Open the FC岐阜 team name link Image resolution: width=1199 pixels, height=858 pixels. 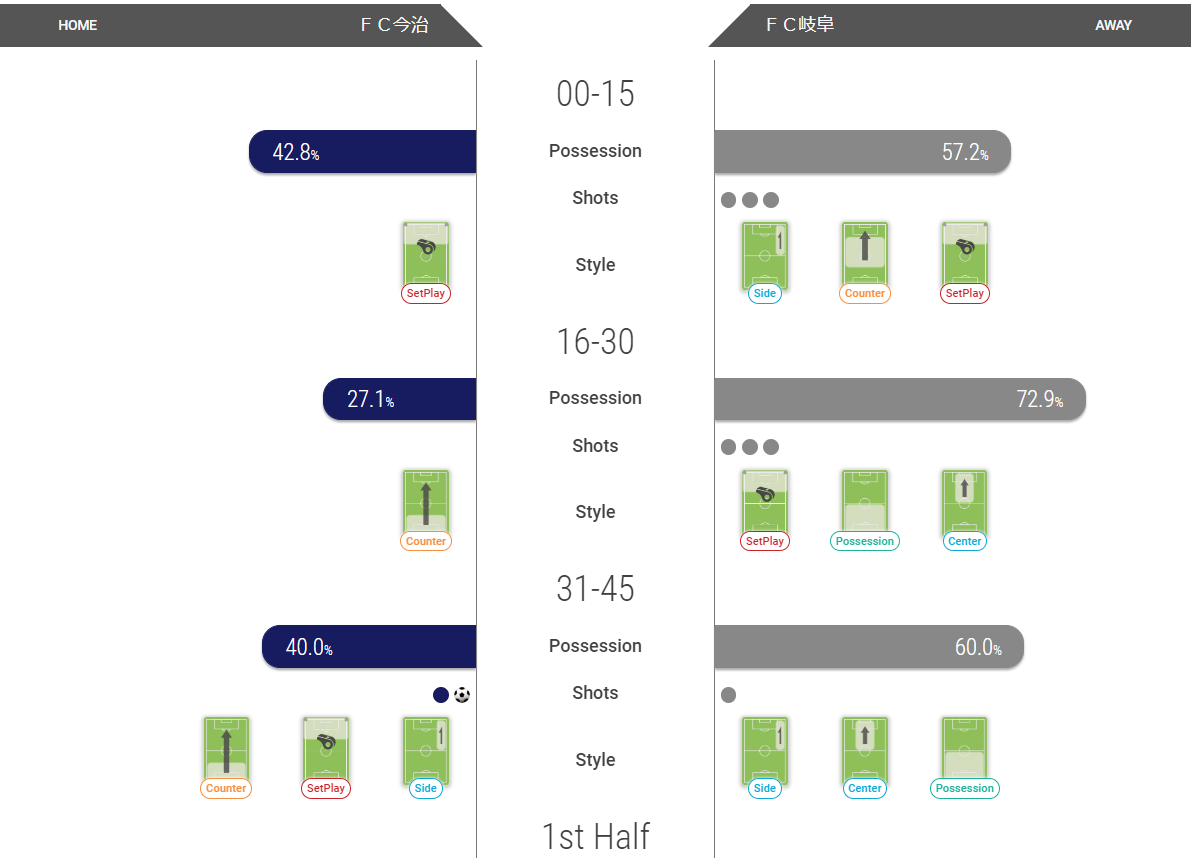(x=801, y=24)
